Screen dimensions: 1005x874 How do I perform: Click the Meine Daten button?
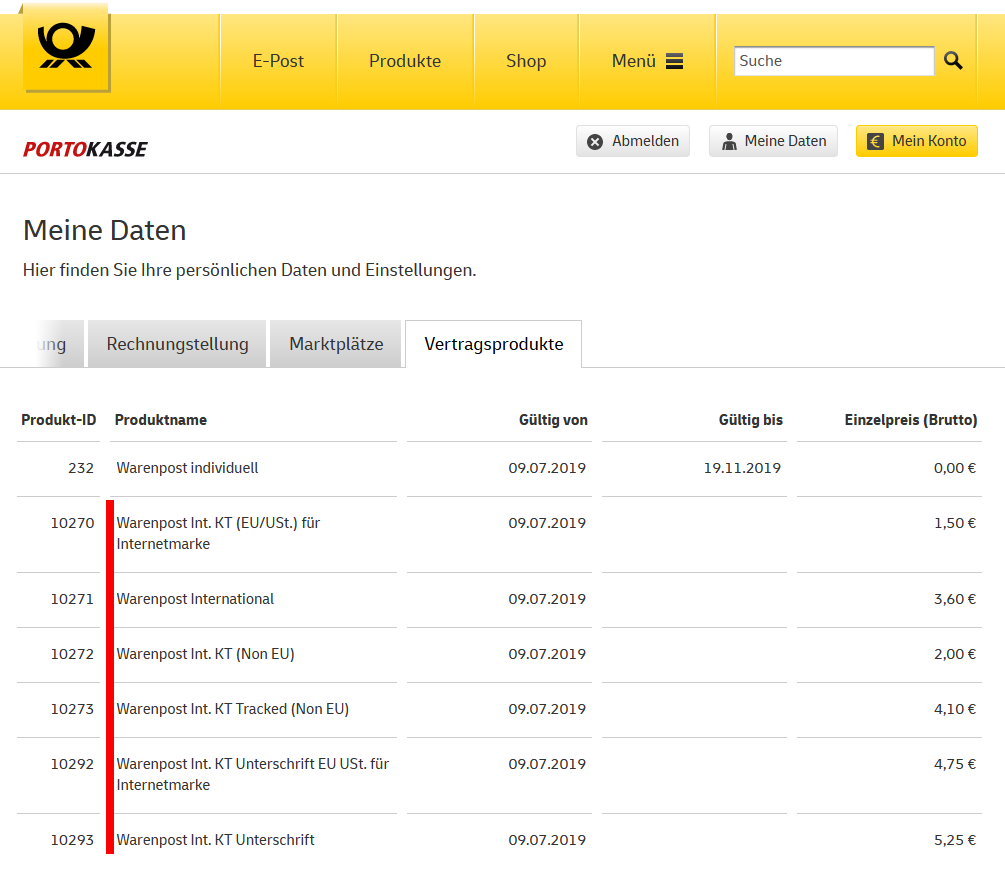point(773,141)
